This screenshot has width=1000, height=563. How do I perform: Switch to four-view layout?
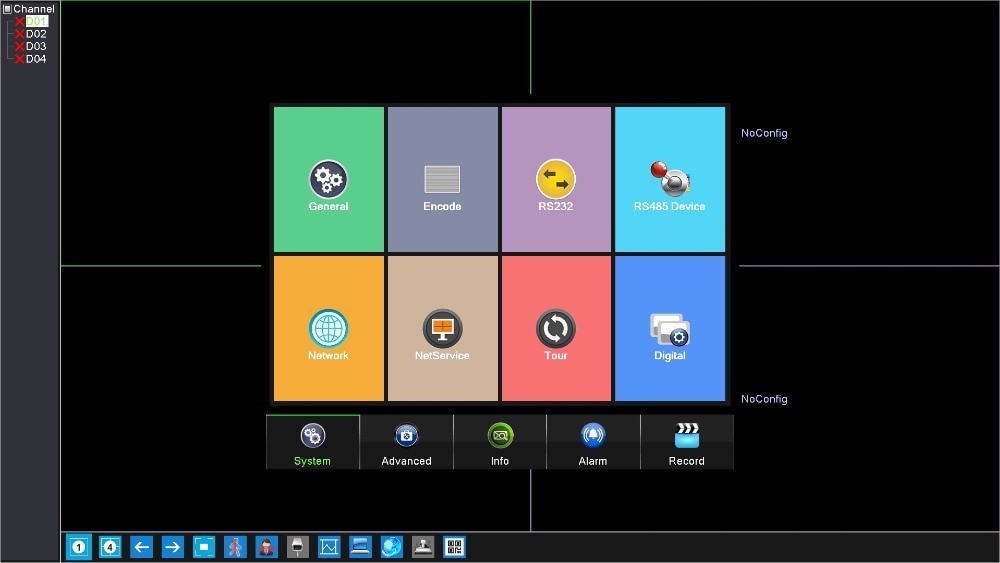[110, 547]
